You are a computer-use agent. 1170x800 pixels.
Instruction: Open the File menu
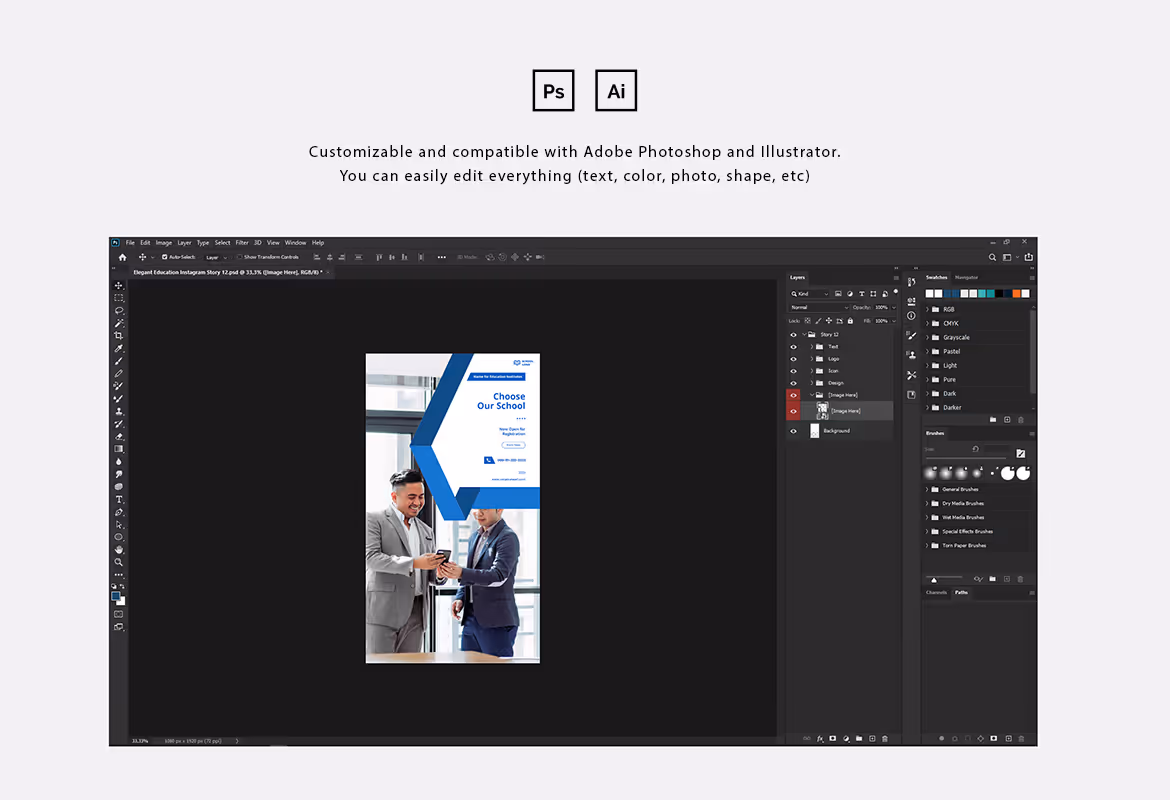tap(130, 243)
